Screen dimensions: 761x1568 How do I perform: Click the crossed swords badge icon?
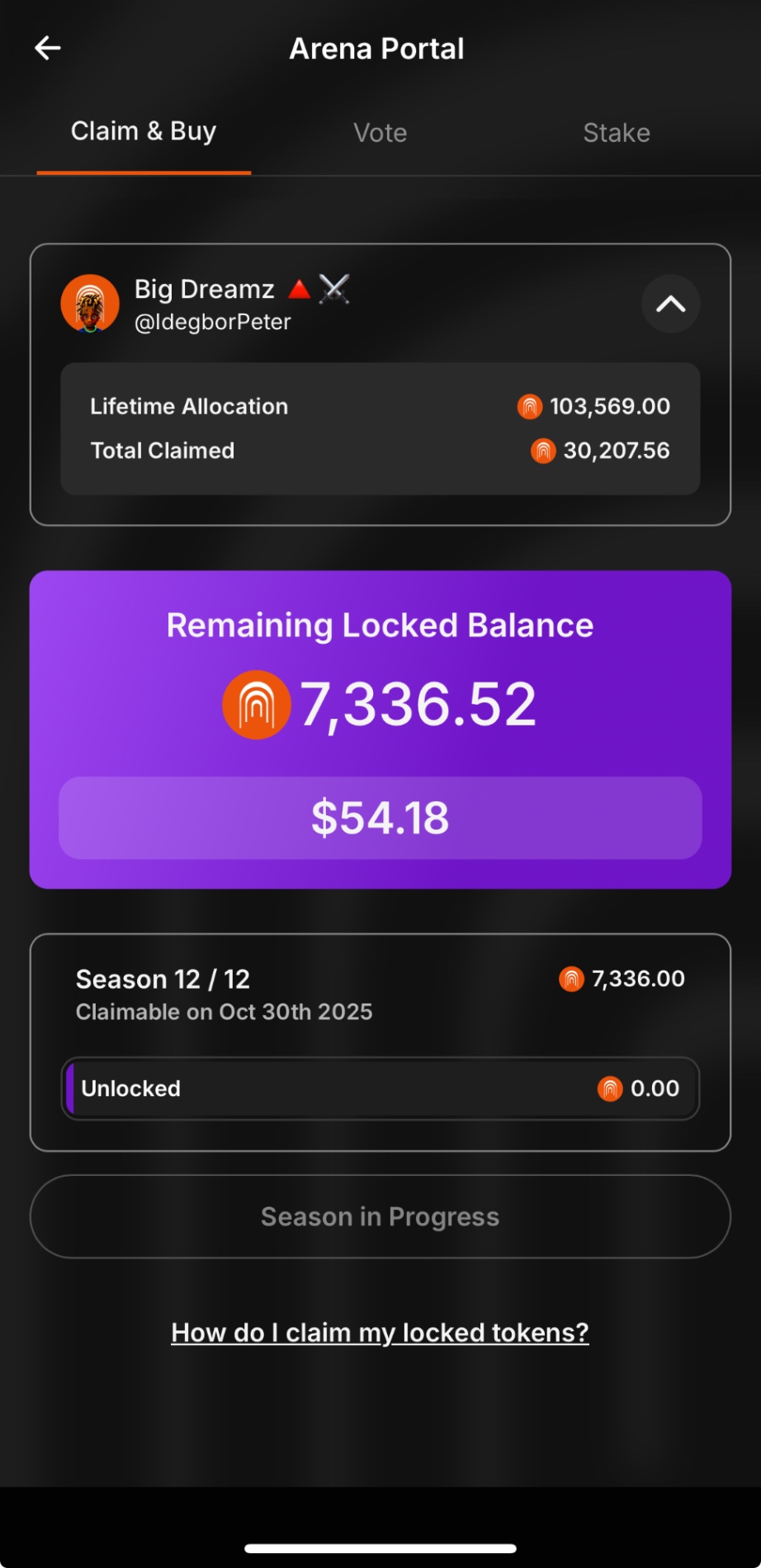(334, 289)
